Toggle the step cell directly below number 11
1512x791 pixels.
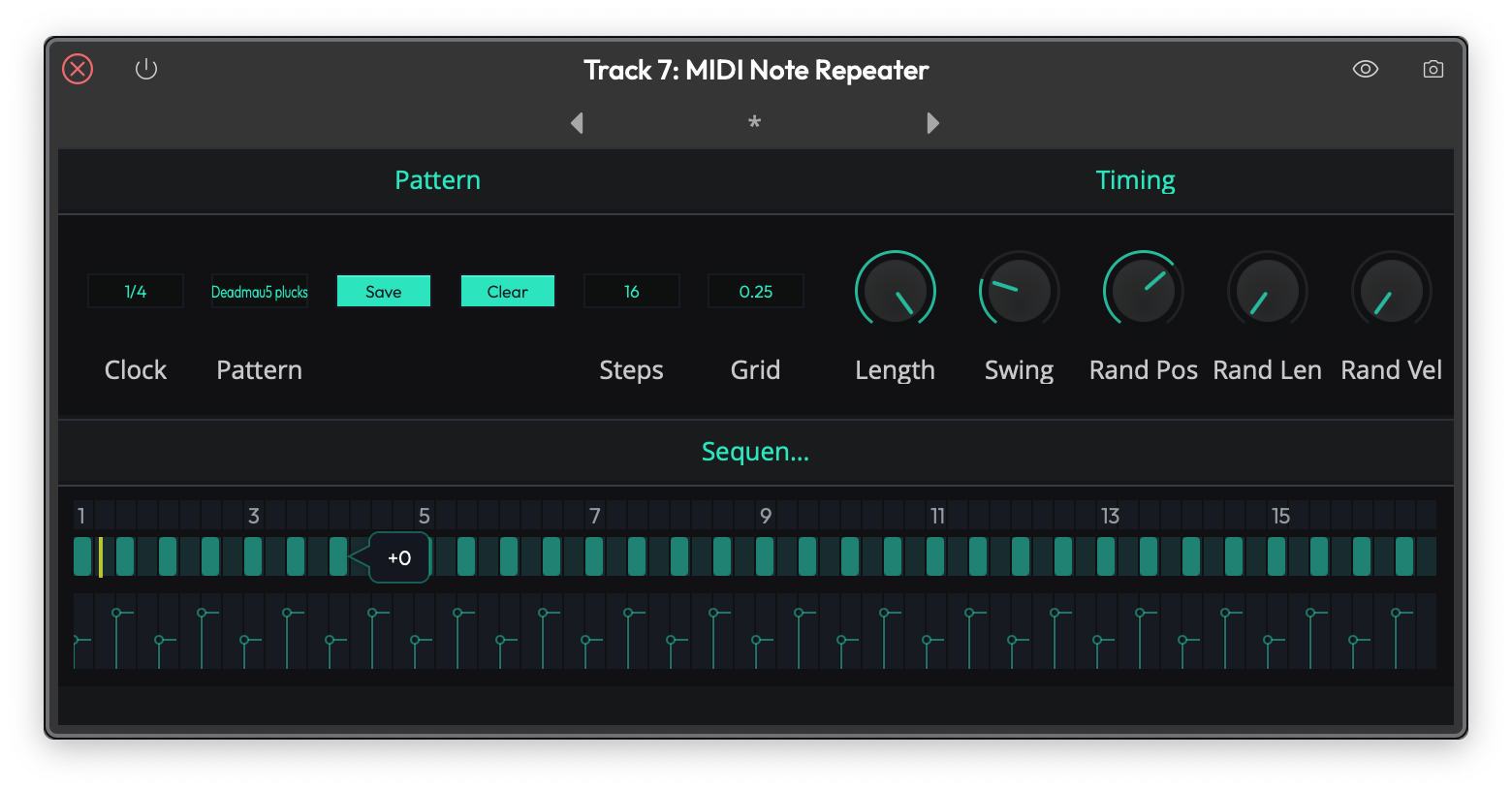pos(935,556)
